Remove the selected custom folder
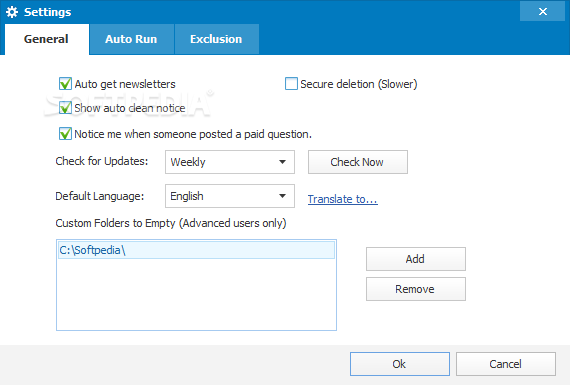Image resolution: width=570 pixels, height=385 pixels. (416, 289)
